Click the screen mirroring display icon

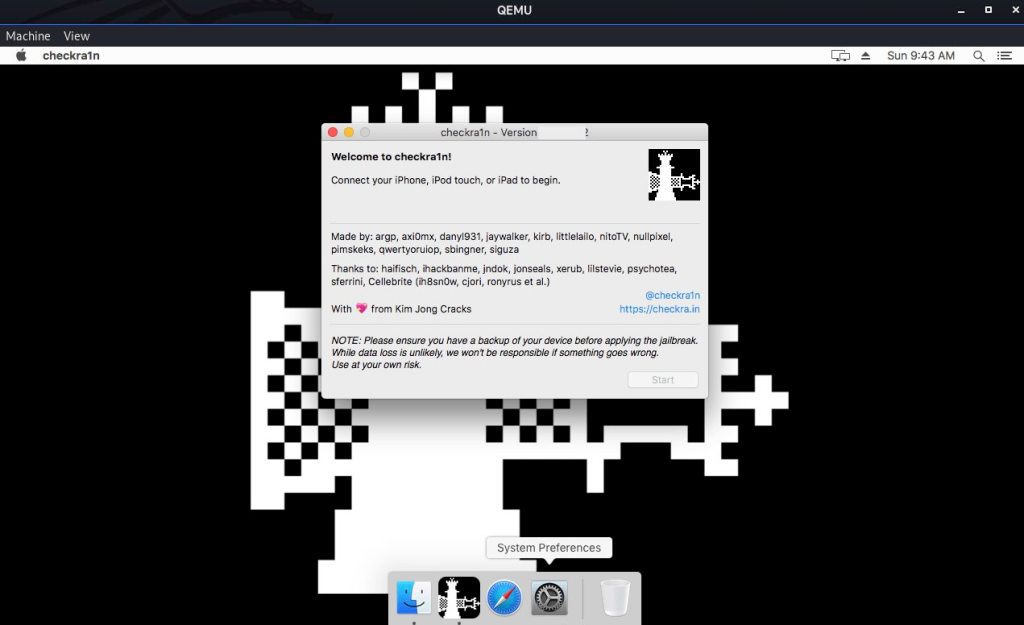pos(840,56)
